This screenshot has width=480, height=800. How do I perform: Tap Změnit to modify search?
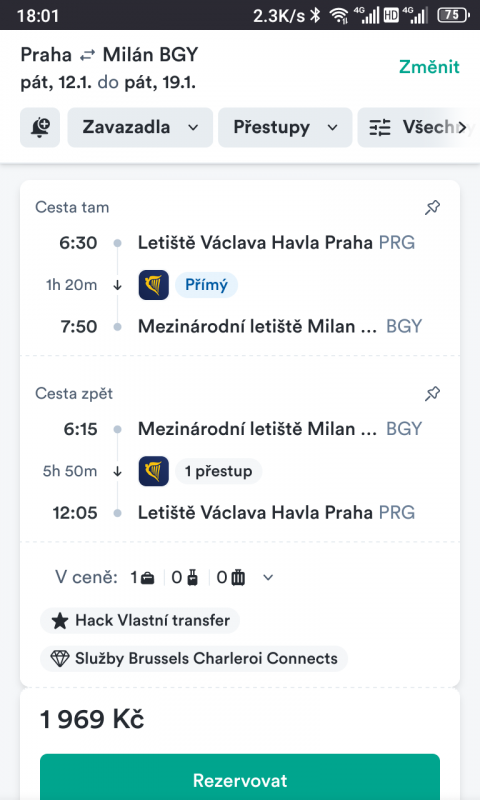pos(429,67)
